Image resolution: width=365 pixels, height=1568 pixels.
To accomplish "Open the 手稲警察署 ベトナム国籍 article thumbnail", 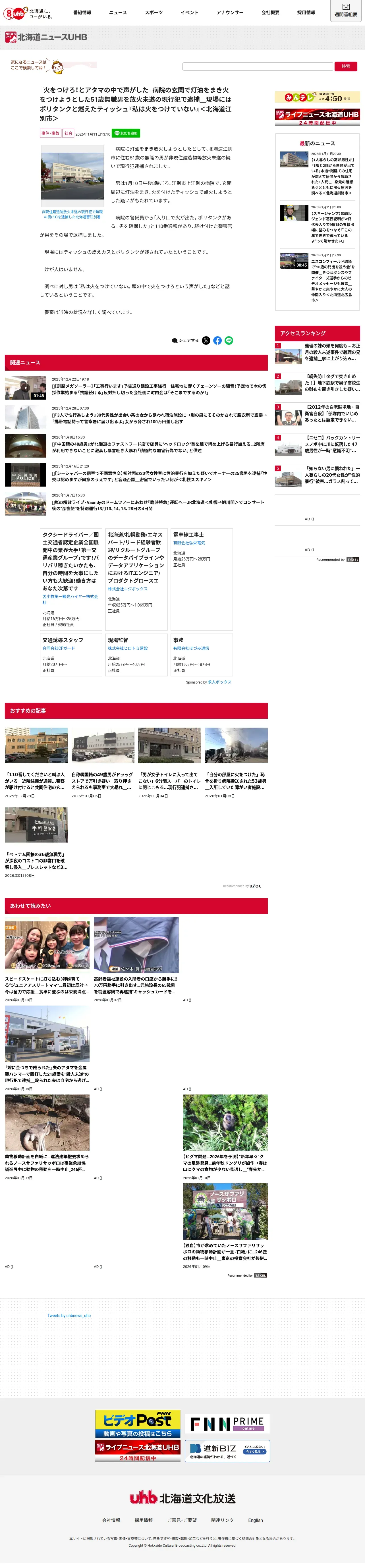I will click(36, 825).
